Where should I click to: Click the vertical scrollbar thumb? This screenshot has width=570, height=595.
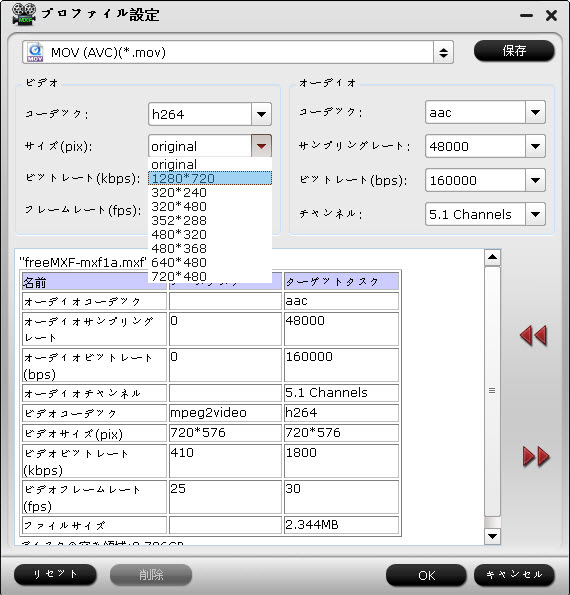coord(492,390)
